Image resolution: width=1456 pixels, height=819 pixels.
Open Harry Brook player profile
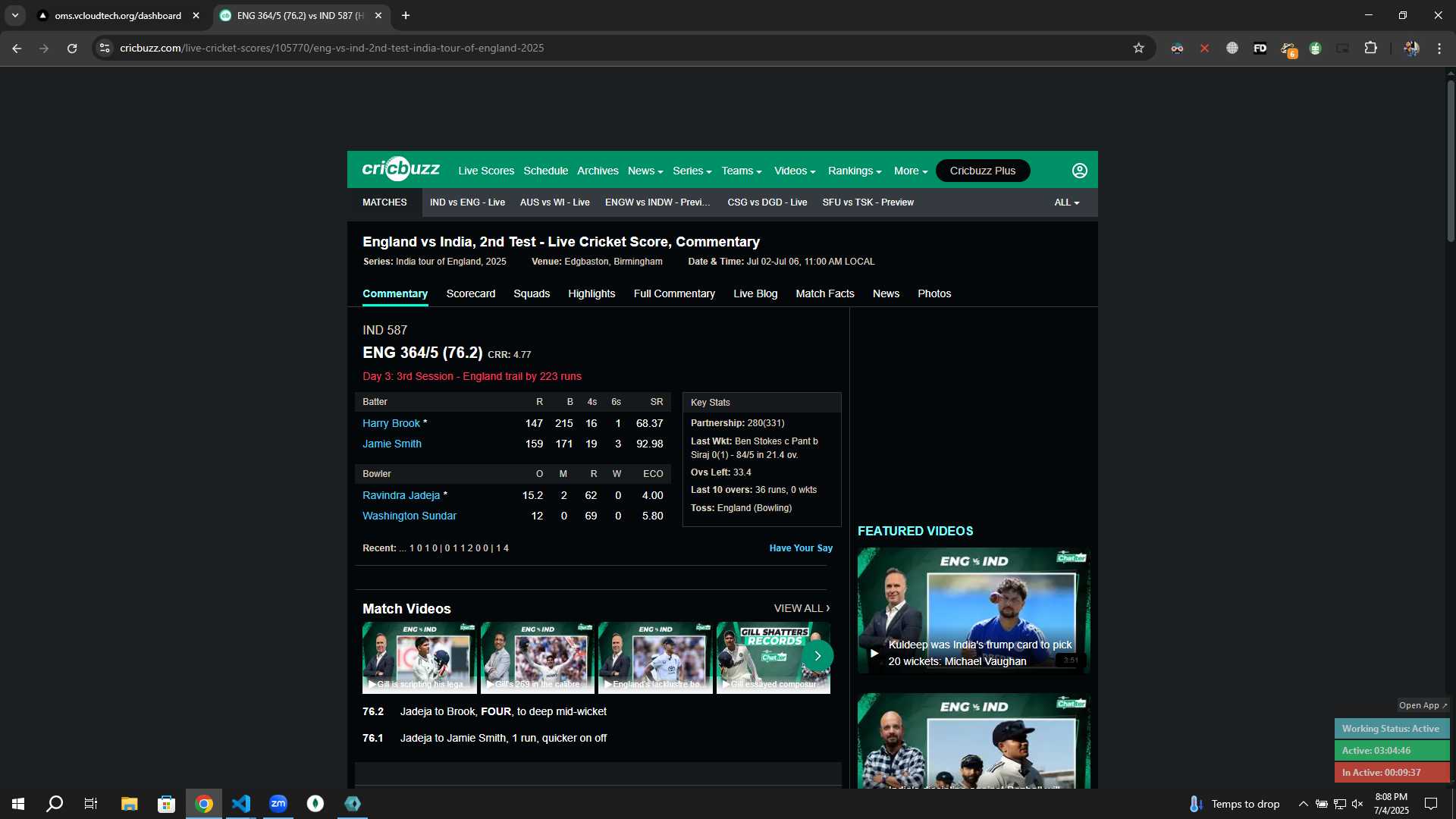(391, 423)
